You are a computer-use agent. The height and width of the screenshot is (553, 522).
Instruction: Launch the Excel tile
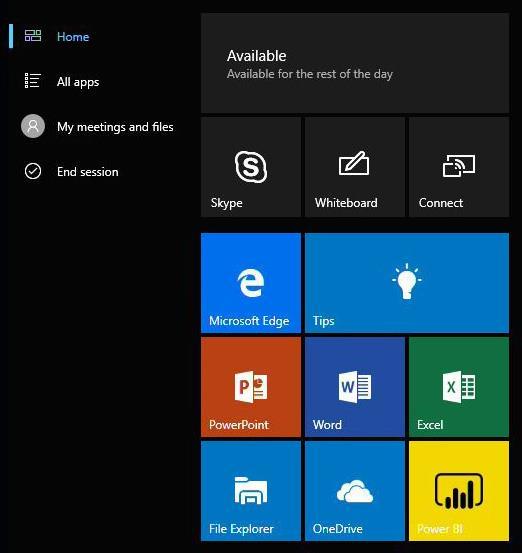(459, 387)
